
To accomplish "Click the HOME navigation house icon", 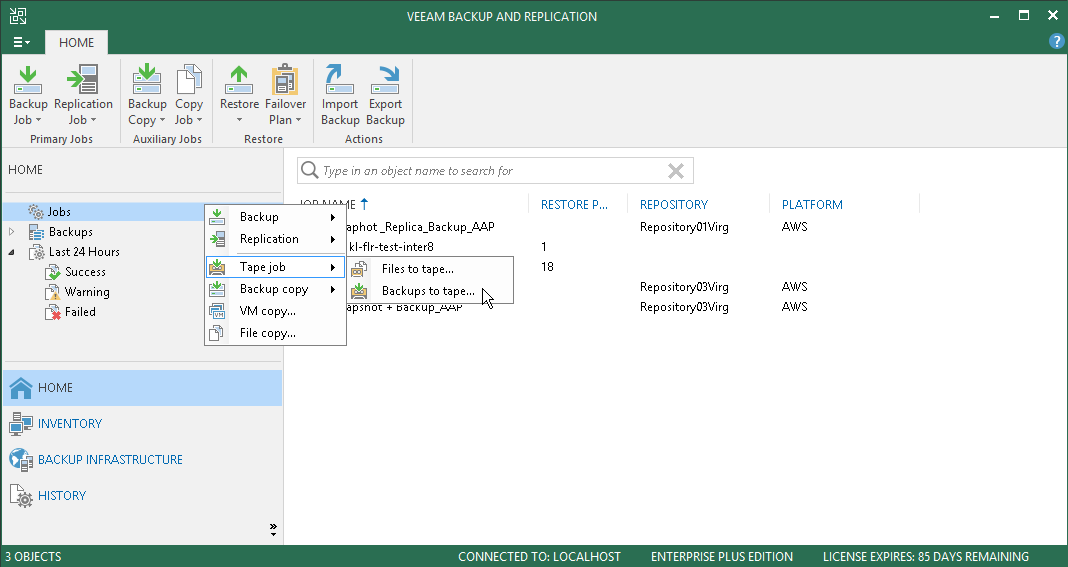I will coord(21,388).
